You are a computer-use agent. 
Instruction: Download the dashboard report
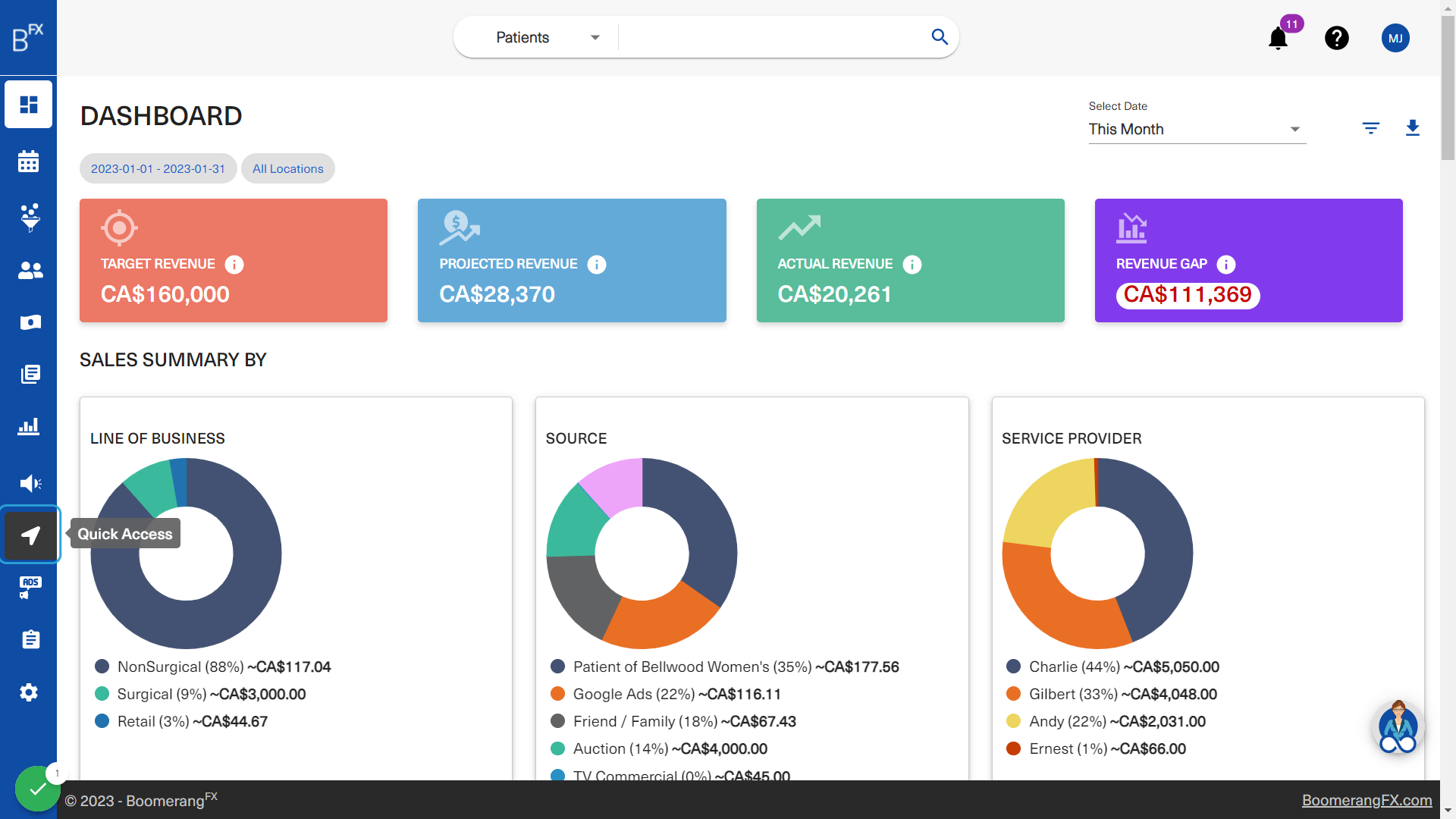1412,128
